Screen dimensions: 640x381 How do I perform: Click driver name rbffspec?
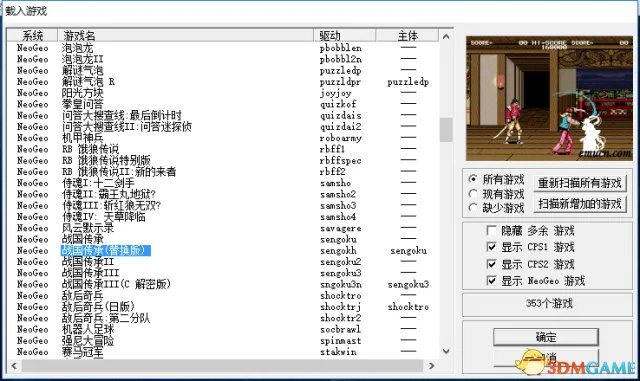(340, 161)
